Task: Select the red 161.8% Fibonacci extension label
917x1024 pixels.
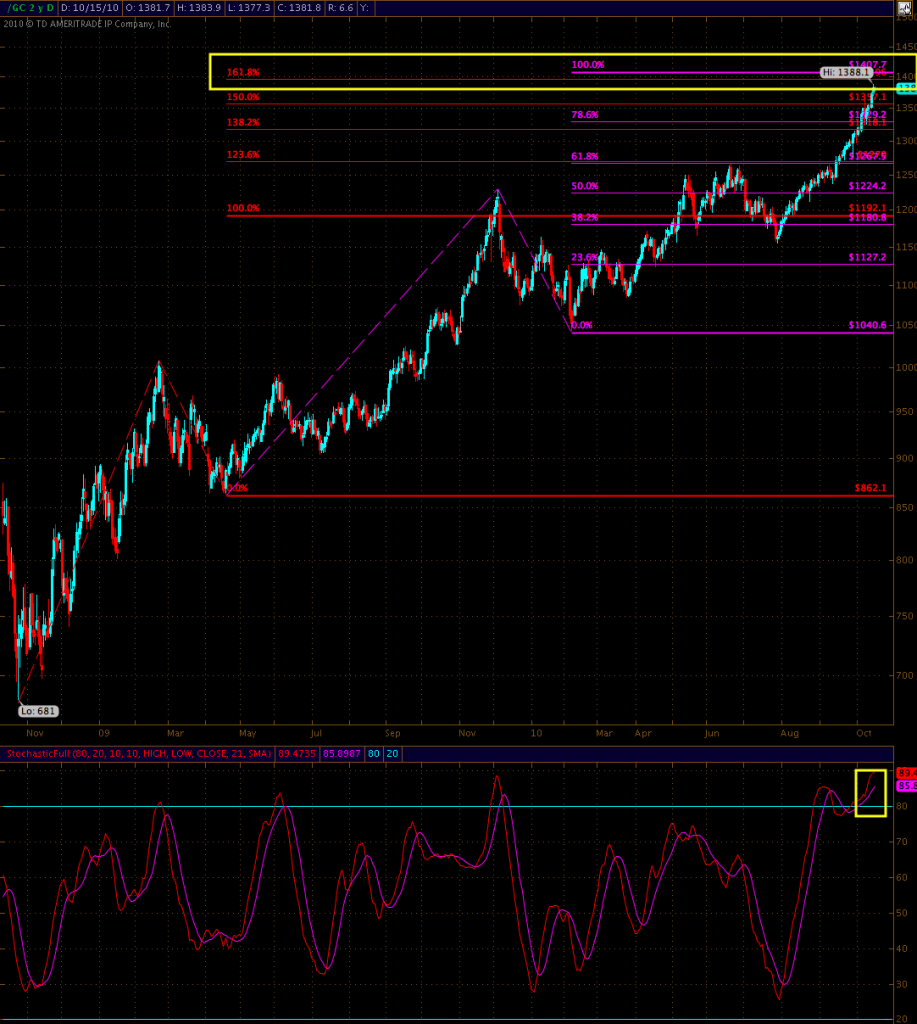Action: pyautogui.click(x=243, y=73)
